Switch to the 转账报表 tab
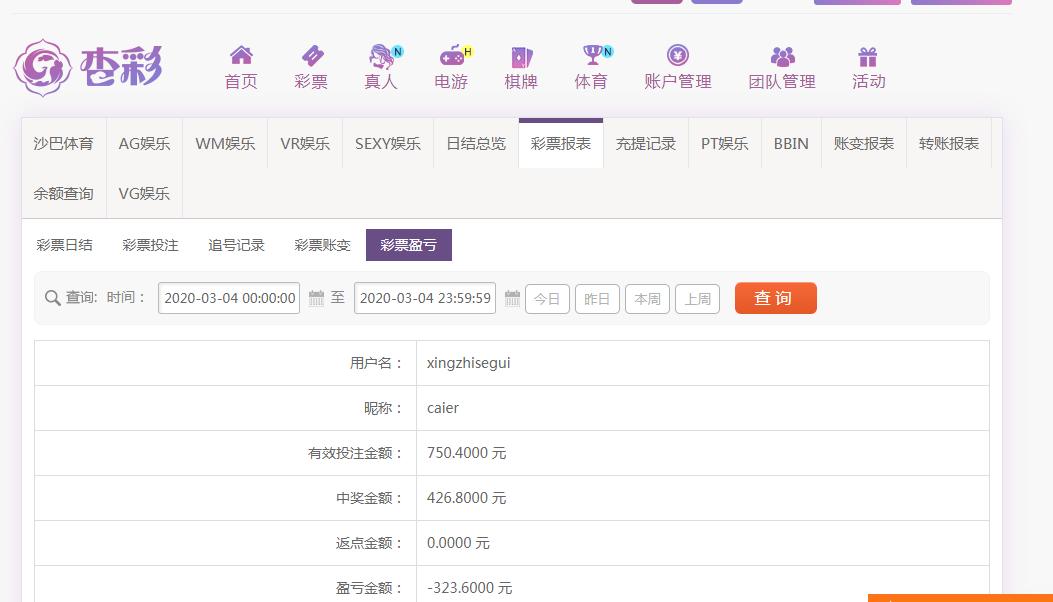Screen dimensions: 1053x602 pos(949,143)
